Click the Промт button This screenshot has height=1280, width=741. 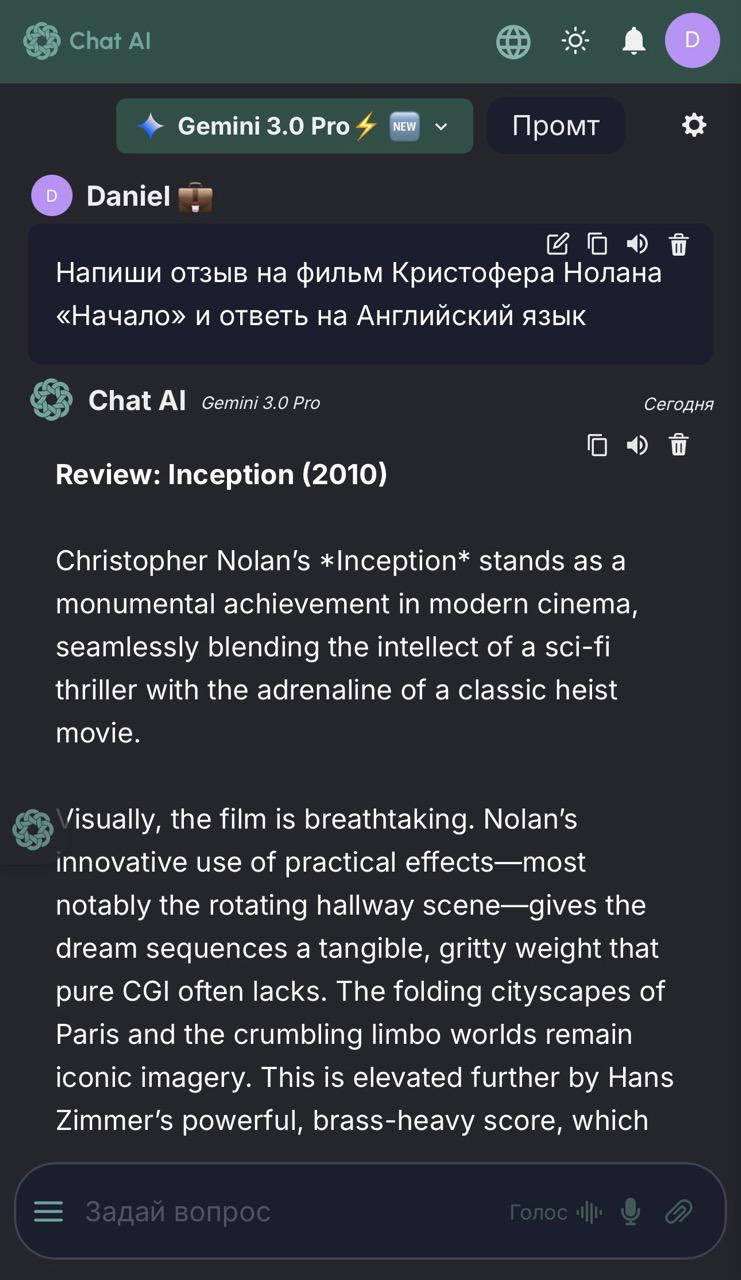coord(555,126)
